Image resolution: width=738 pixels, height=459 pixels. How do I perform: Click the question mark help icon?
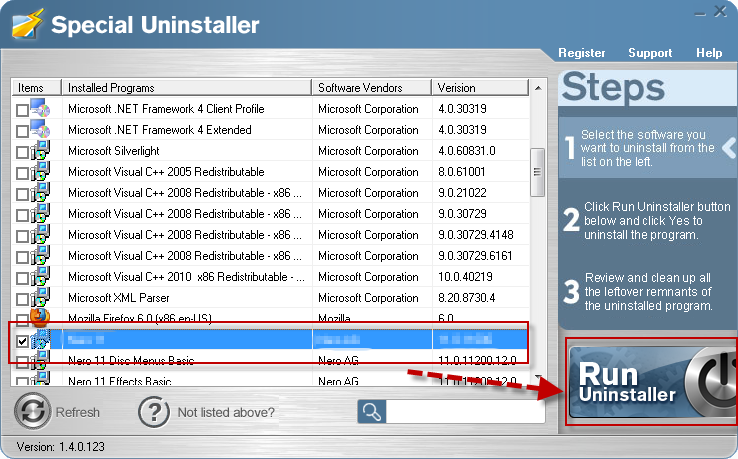pos(153,411)
